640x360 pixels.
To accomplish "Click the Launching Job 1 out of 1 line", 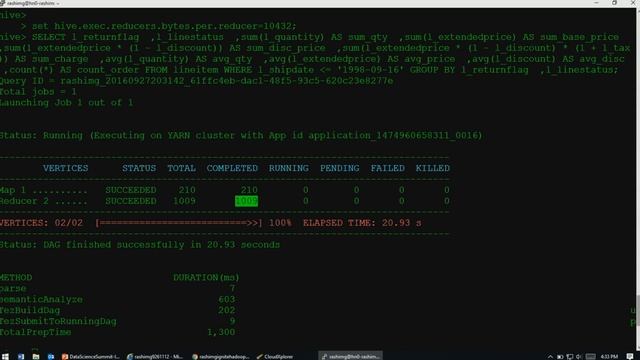I will point(67,103).
